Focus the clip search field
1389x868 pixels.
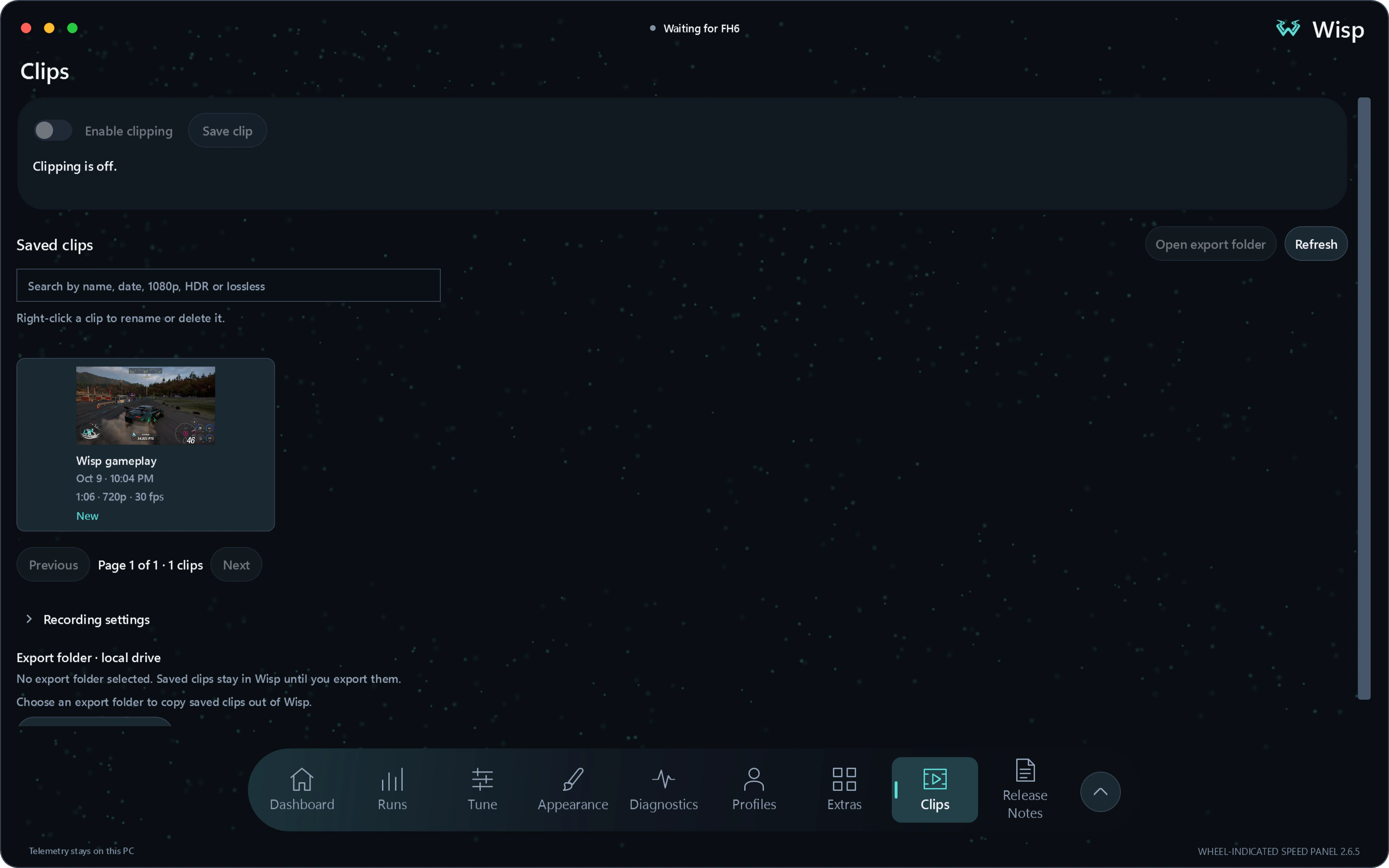(229, 285)
